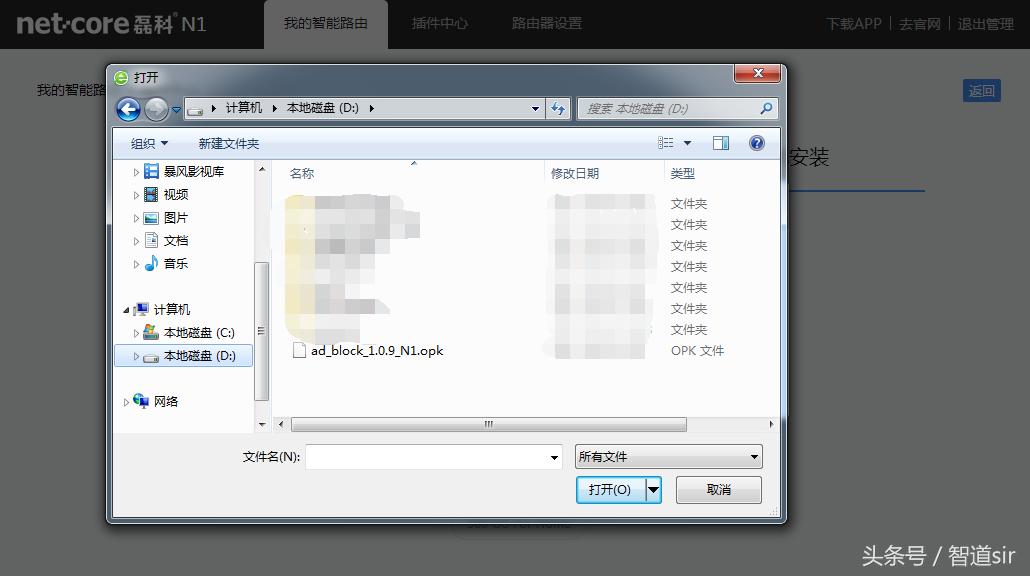Click the Forward navigation arrow
1030x576 pixels.
pyautogui.click(x=156, y=109)
